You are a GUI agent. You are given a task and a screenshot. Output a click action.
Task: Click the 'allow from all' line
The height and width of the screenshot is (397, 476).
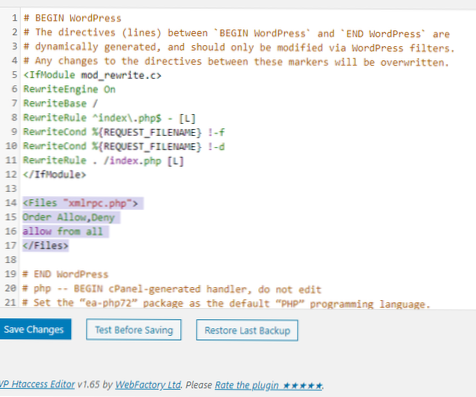click(63, 231)
